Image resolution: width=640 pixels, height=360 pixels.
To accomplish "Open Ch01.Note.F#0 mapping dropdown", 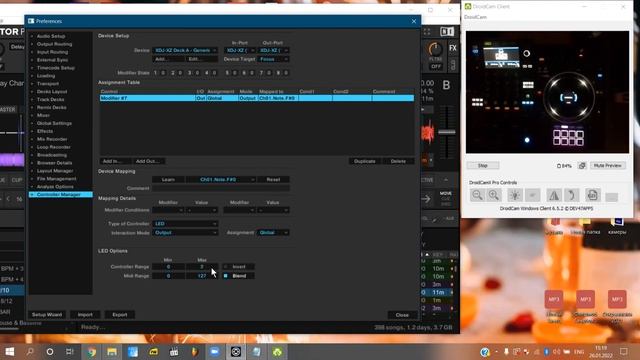I will pos(221,180).
